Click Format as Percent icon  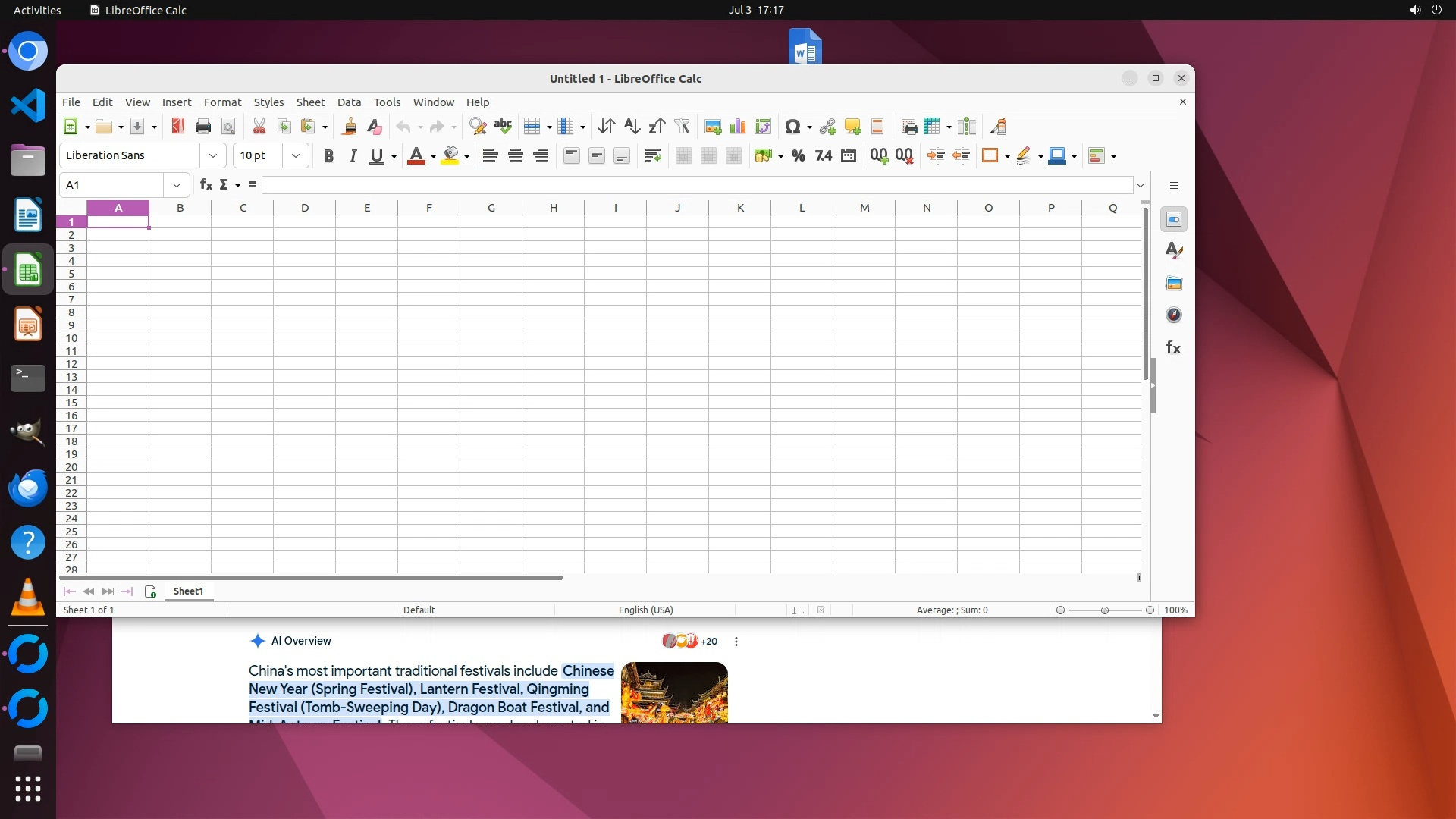(798, 156)
